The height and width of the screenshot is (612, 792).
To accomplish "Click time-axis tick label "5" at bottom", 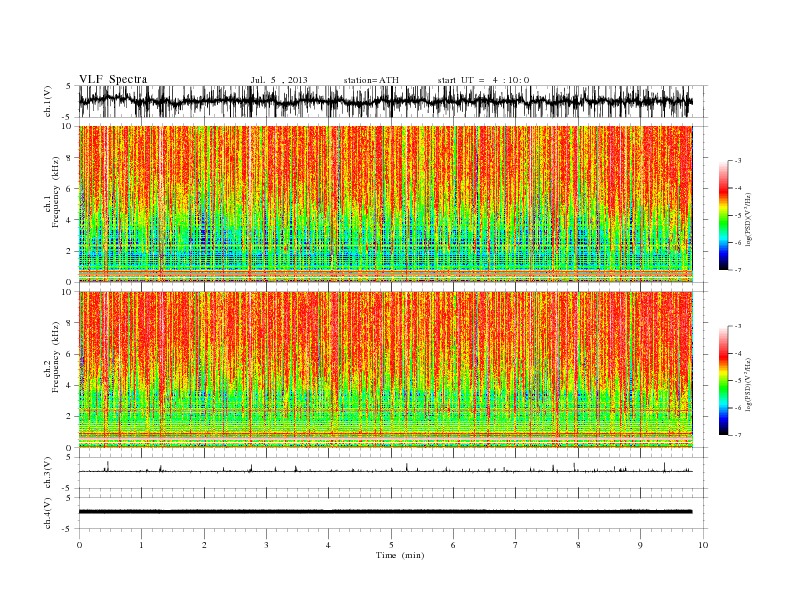I will tap(391, 545).
